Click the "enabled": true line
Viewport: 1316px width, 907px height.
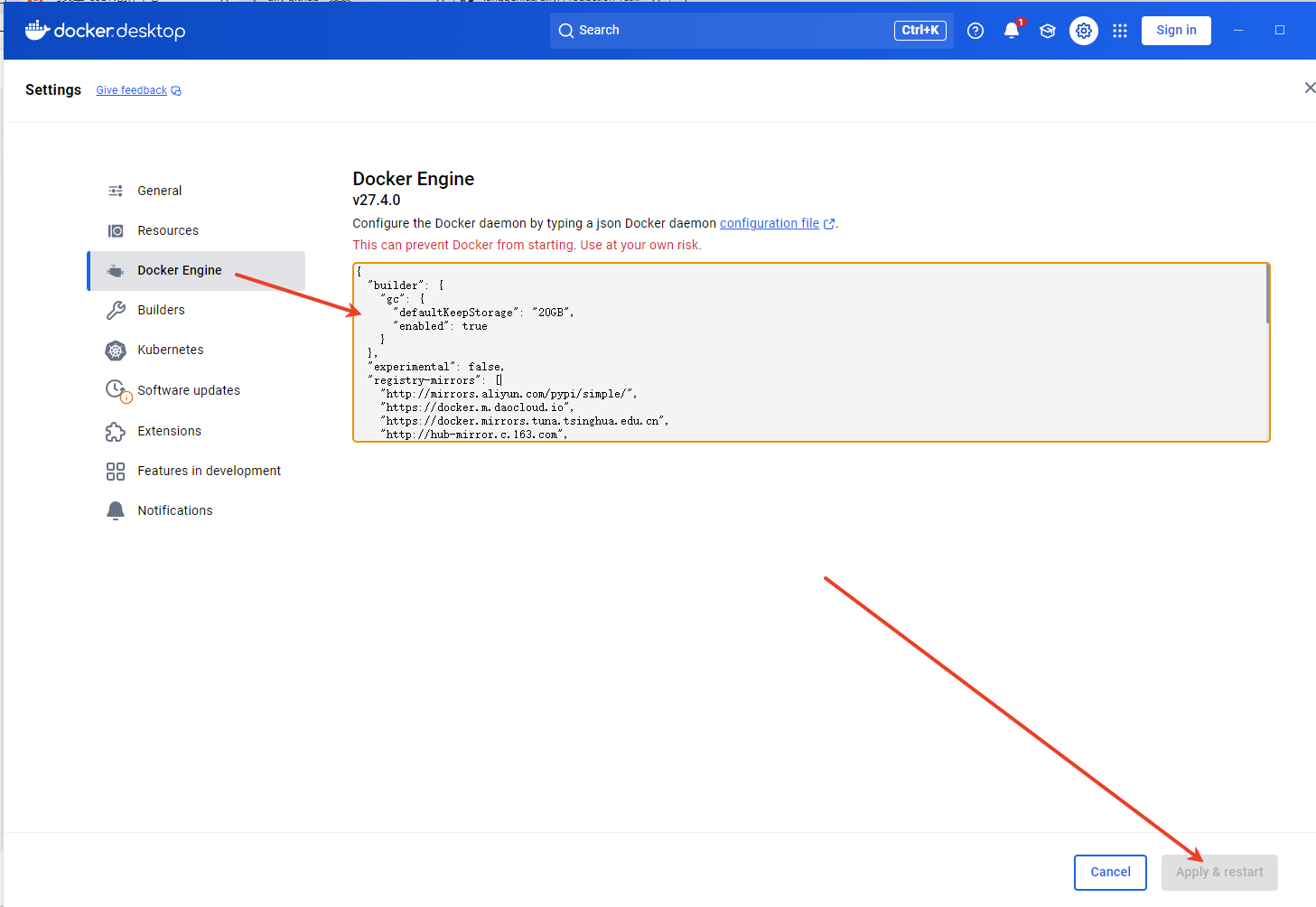[440, 326]
